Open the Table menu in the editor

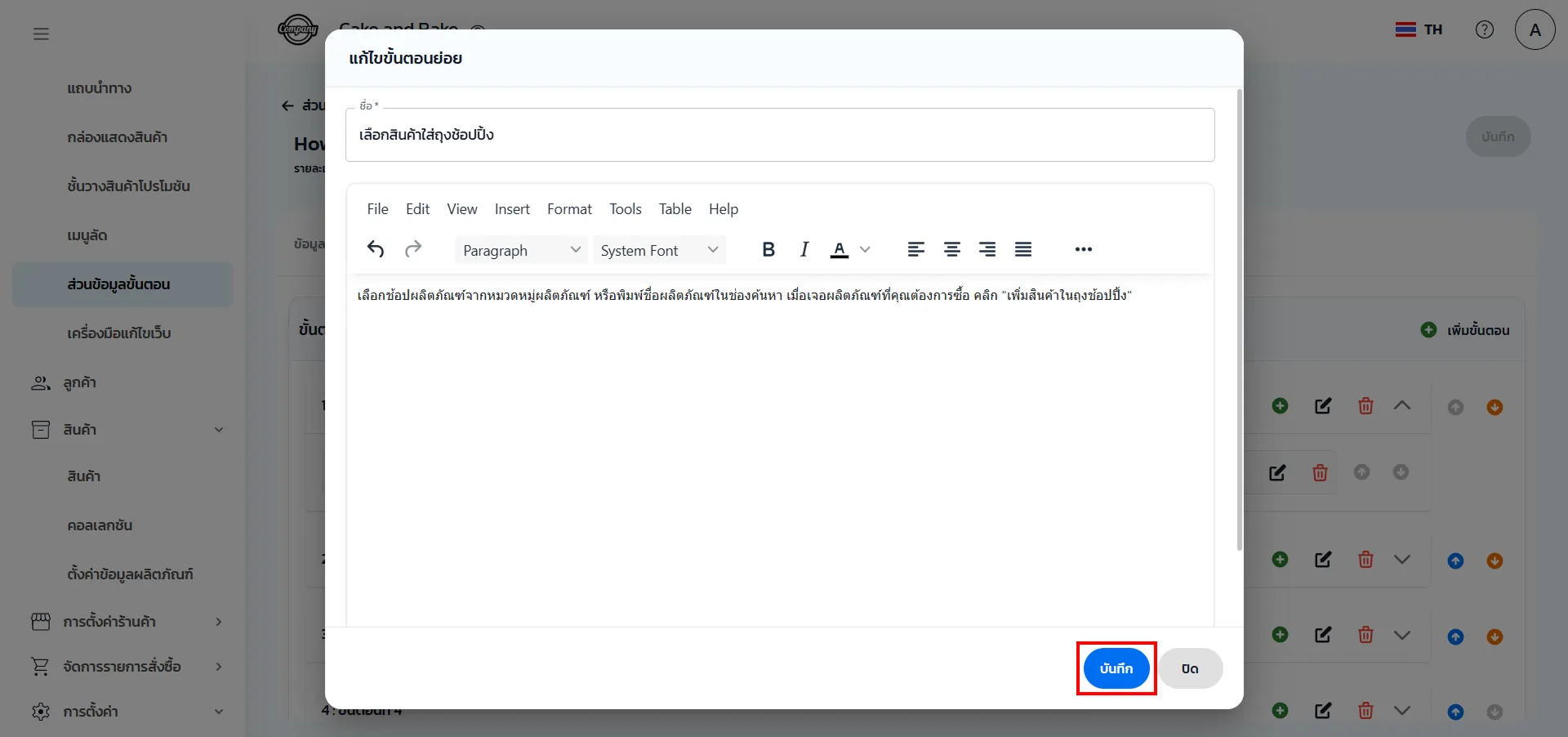click(675, 209)
